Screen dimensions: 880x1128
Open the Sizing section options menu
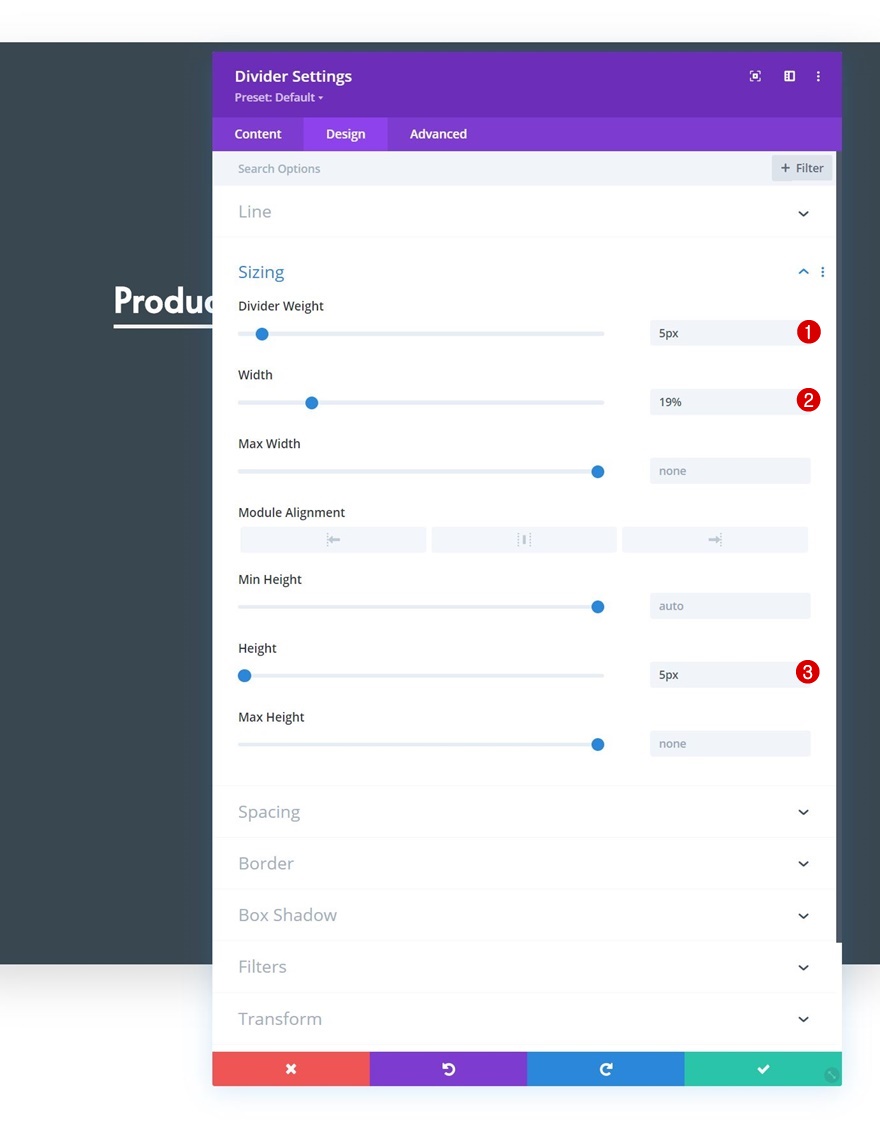(823, 272)
